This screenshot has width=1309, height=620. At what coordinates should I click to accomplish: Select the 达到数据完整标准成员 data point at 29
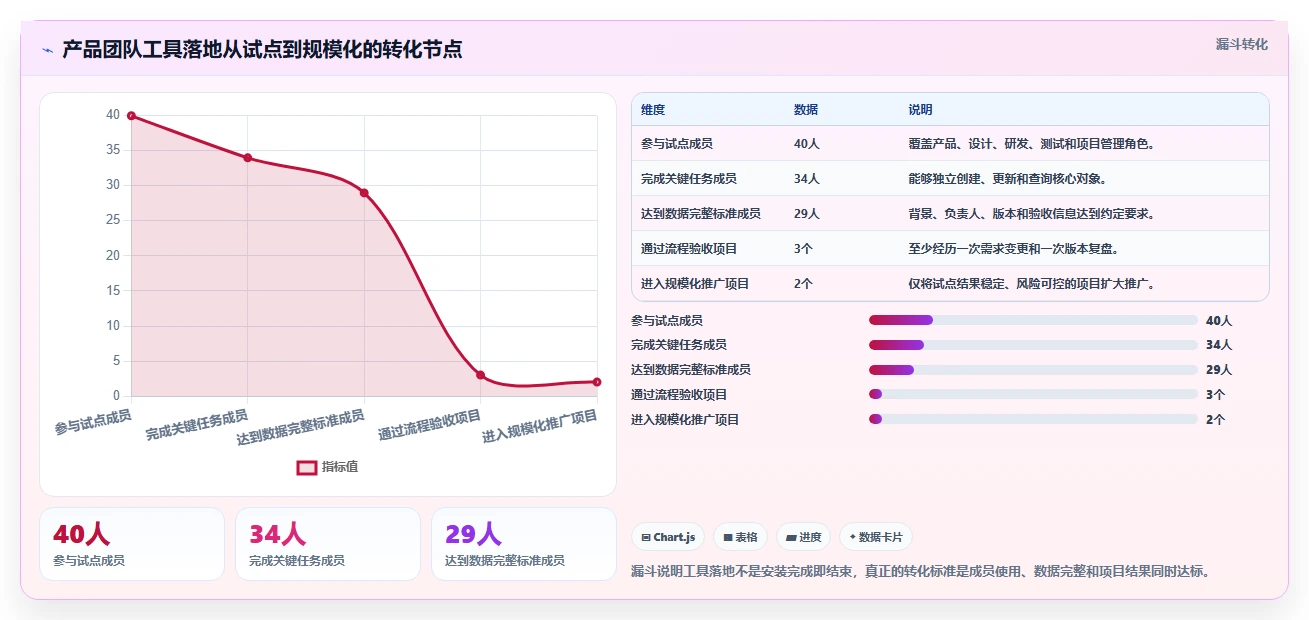point(364,193)
